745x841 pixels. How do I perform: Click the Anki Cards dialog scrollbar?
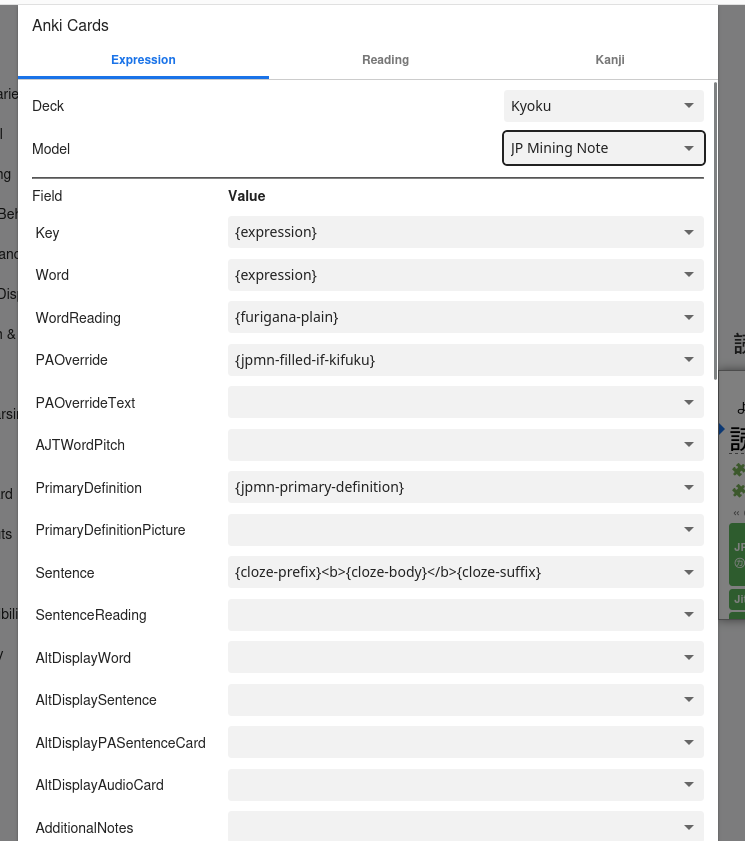pyautogui.click(x=715, y=231)
